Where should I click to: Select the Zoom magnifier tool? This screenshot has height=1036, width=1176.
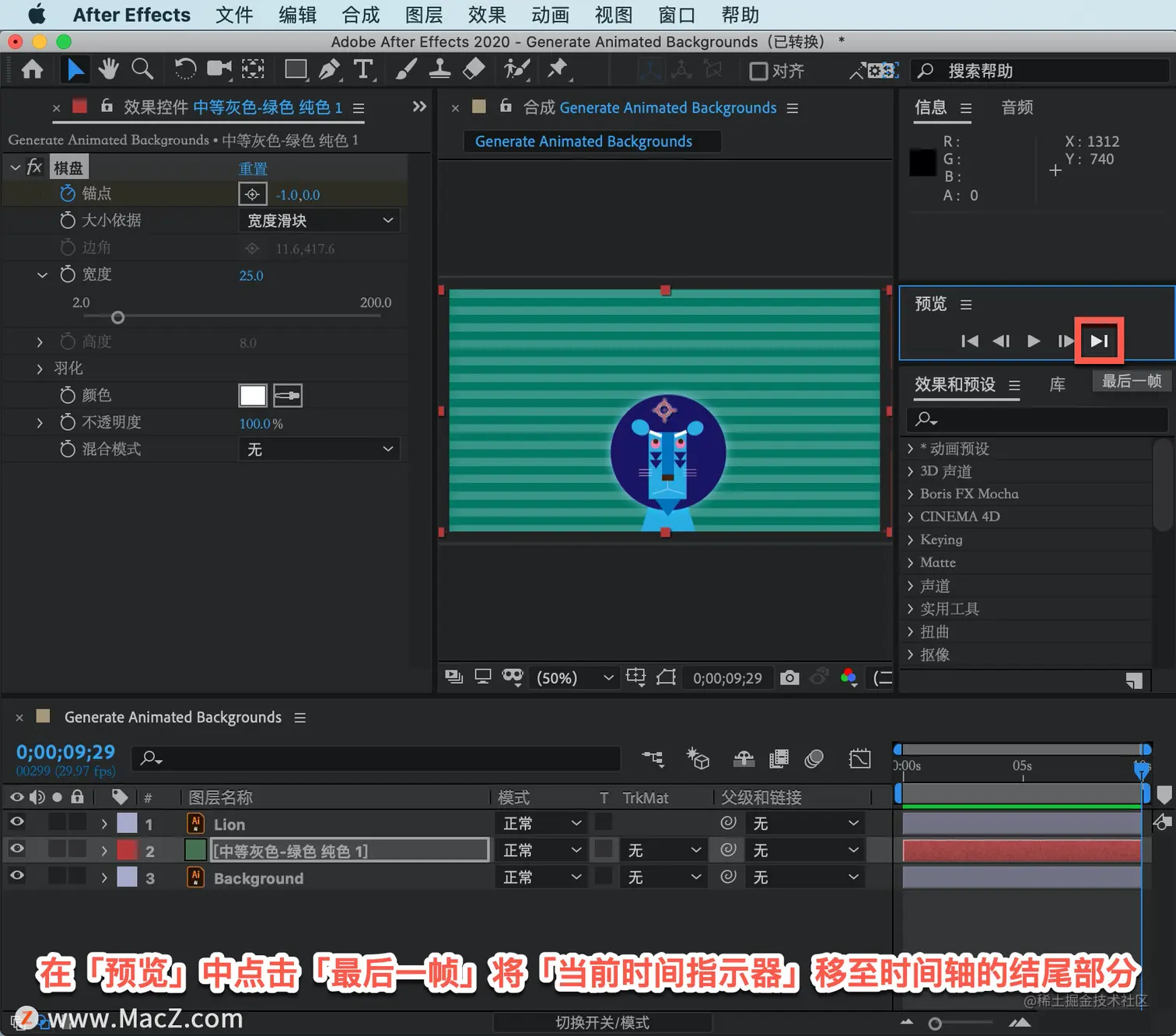(x=142, y=70)
